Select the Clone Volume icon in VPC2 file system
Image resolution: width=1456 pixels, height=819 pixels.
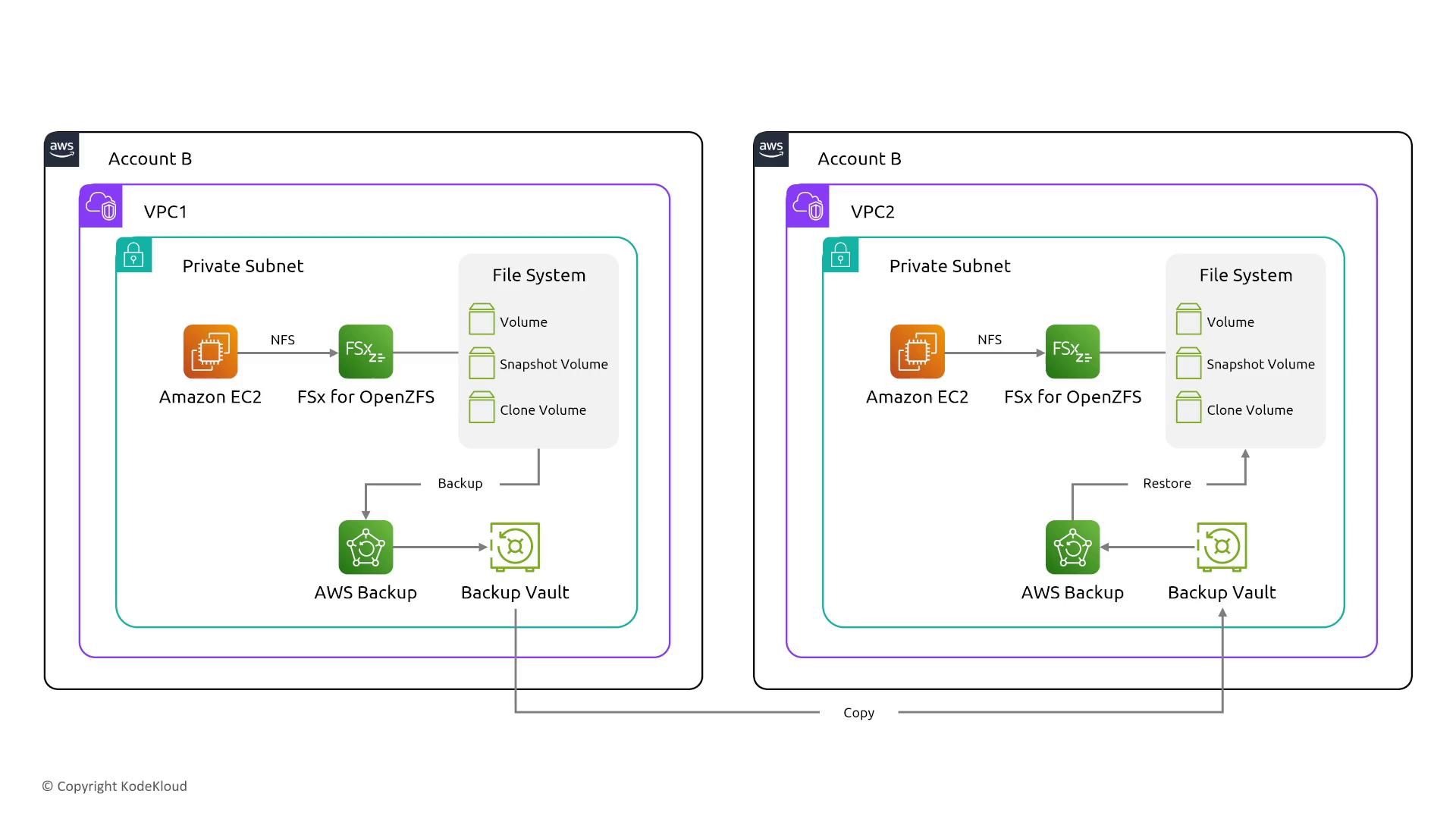(x=1188, y=408)
